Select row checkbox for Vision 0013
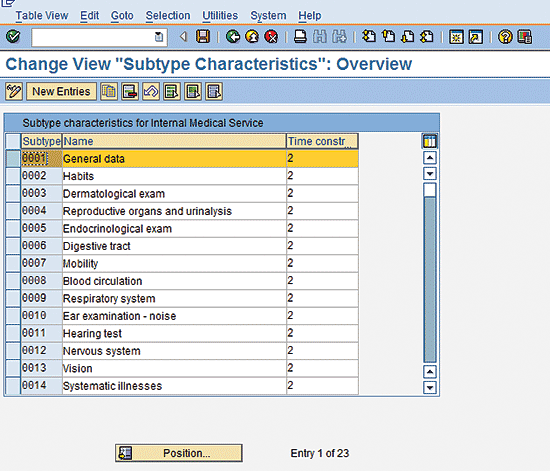 (x=13, y=368)
